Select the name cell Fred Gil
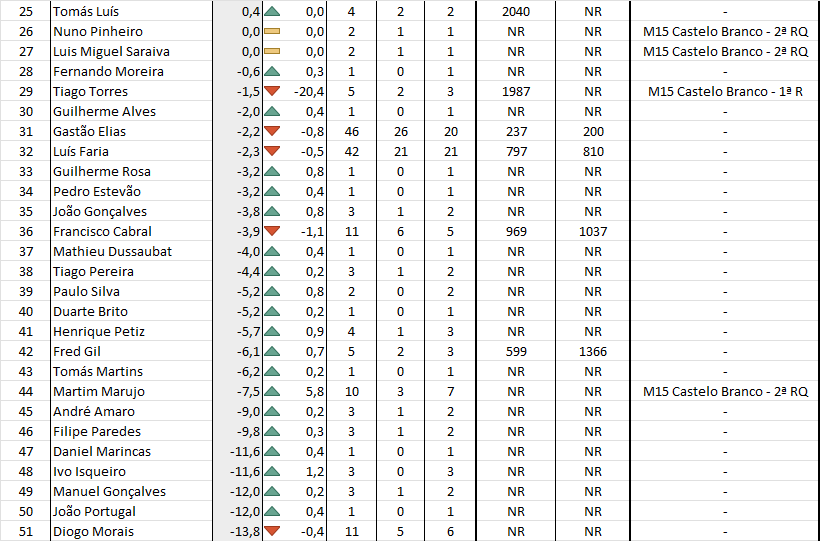 point(131,351)
